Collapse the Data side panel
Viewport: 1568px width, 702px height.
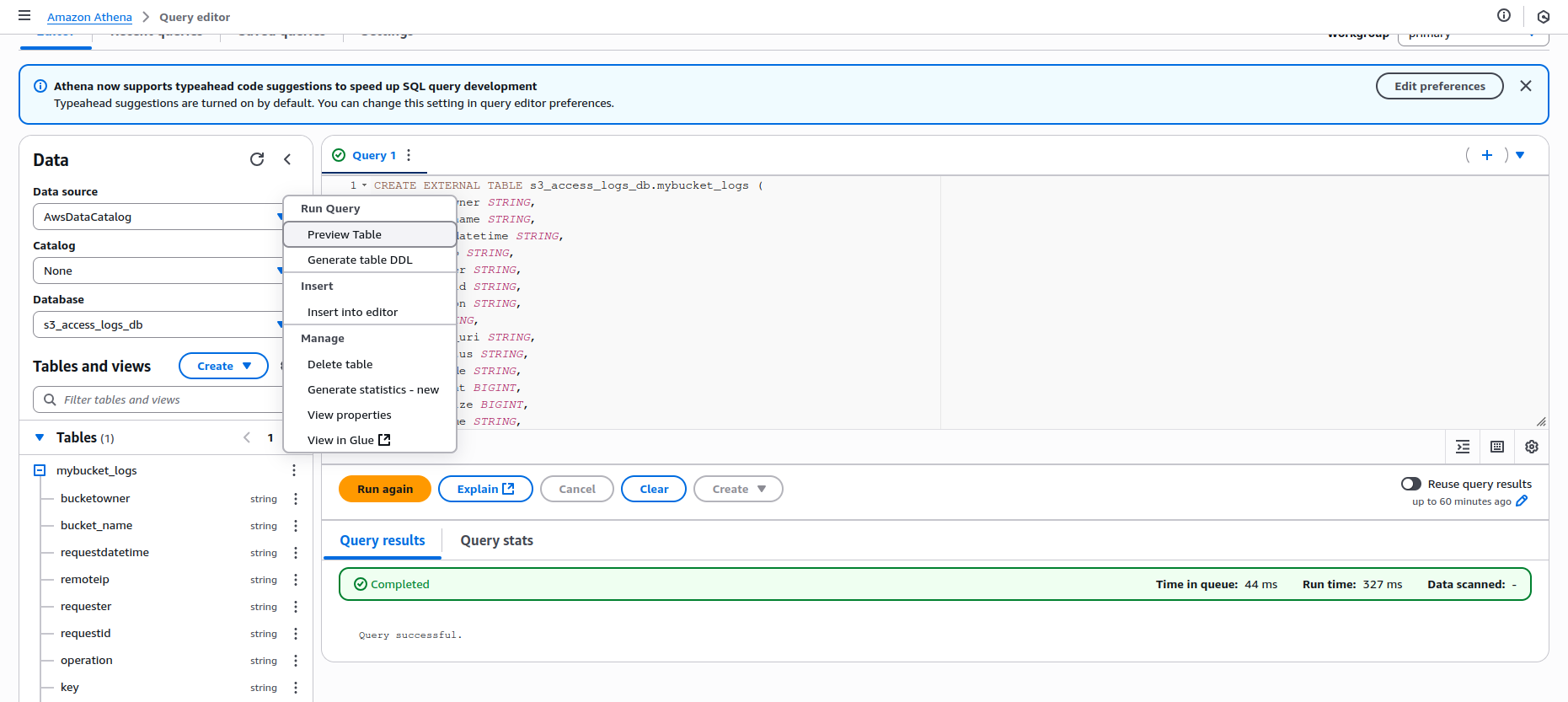click(287, 159)
